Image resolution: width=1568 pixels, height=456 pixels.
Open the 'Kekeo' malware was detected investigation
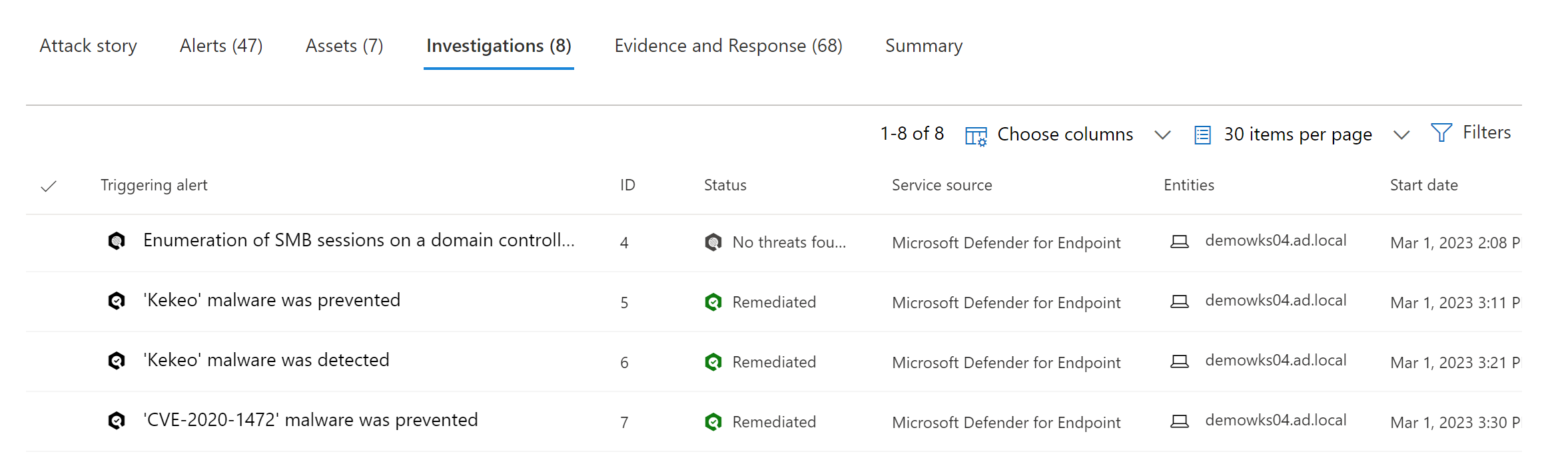coord(266,360)
